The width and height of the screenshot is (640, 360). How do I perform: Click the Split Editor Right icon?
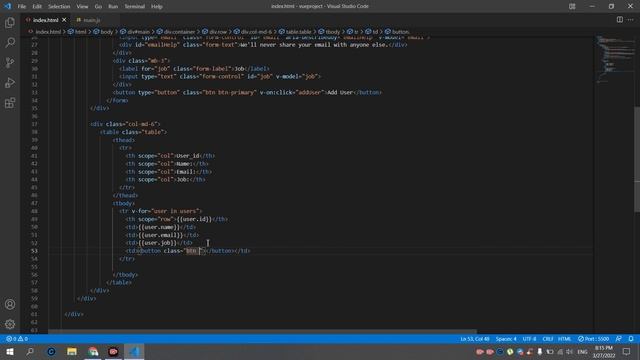620,20
